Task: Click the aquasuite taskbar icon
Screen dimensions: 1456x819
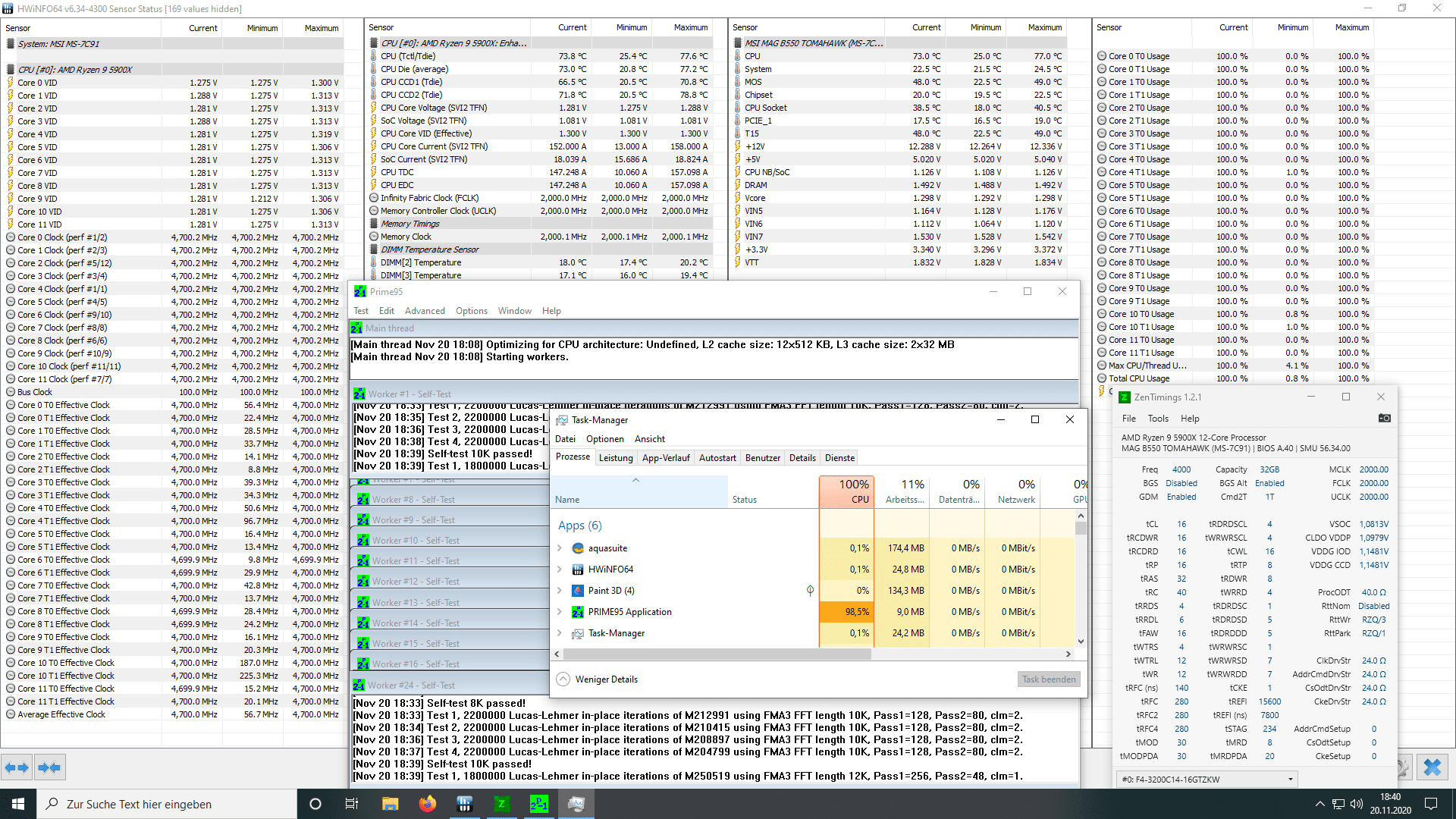Action: [x=464, y=804]
